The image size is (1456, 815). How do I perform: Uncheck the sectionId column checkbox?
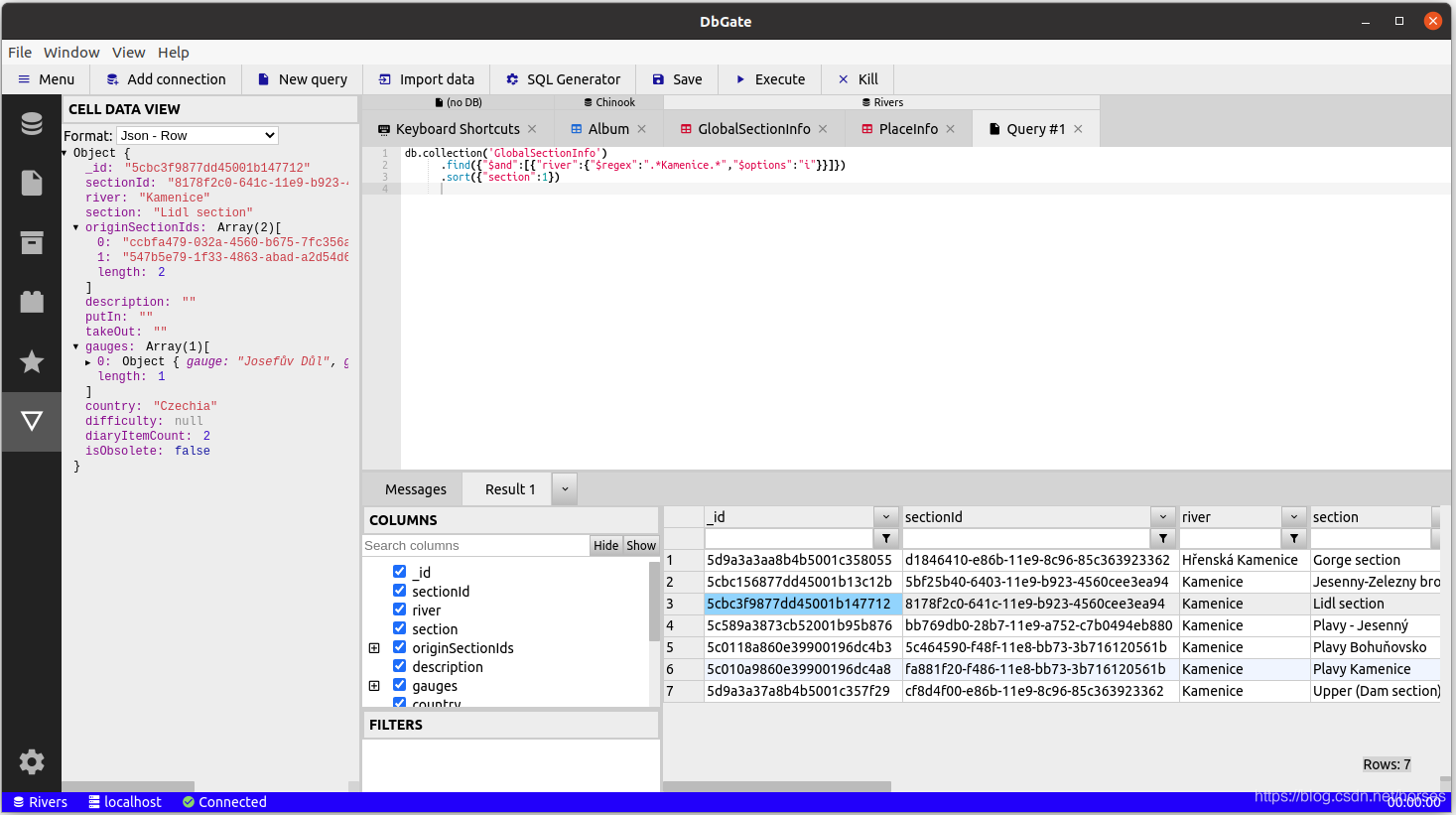[400, 591]
